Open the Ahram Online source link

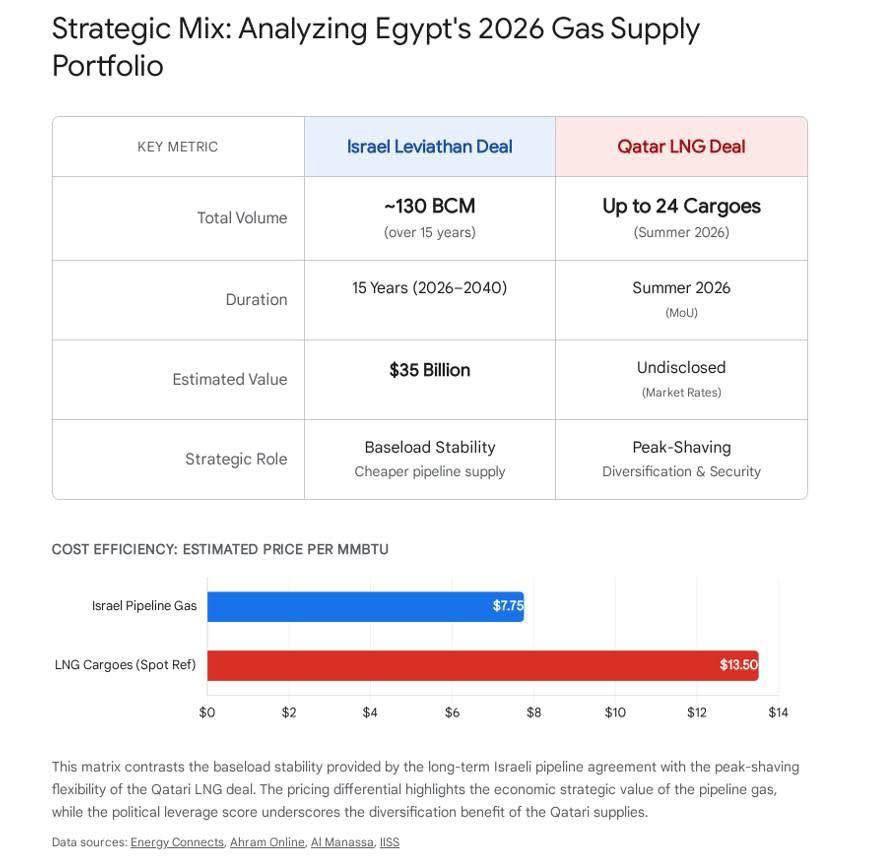click(267, 842)
